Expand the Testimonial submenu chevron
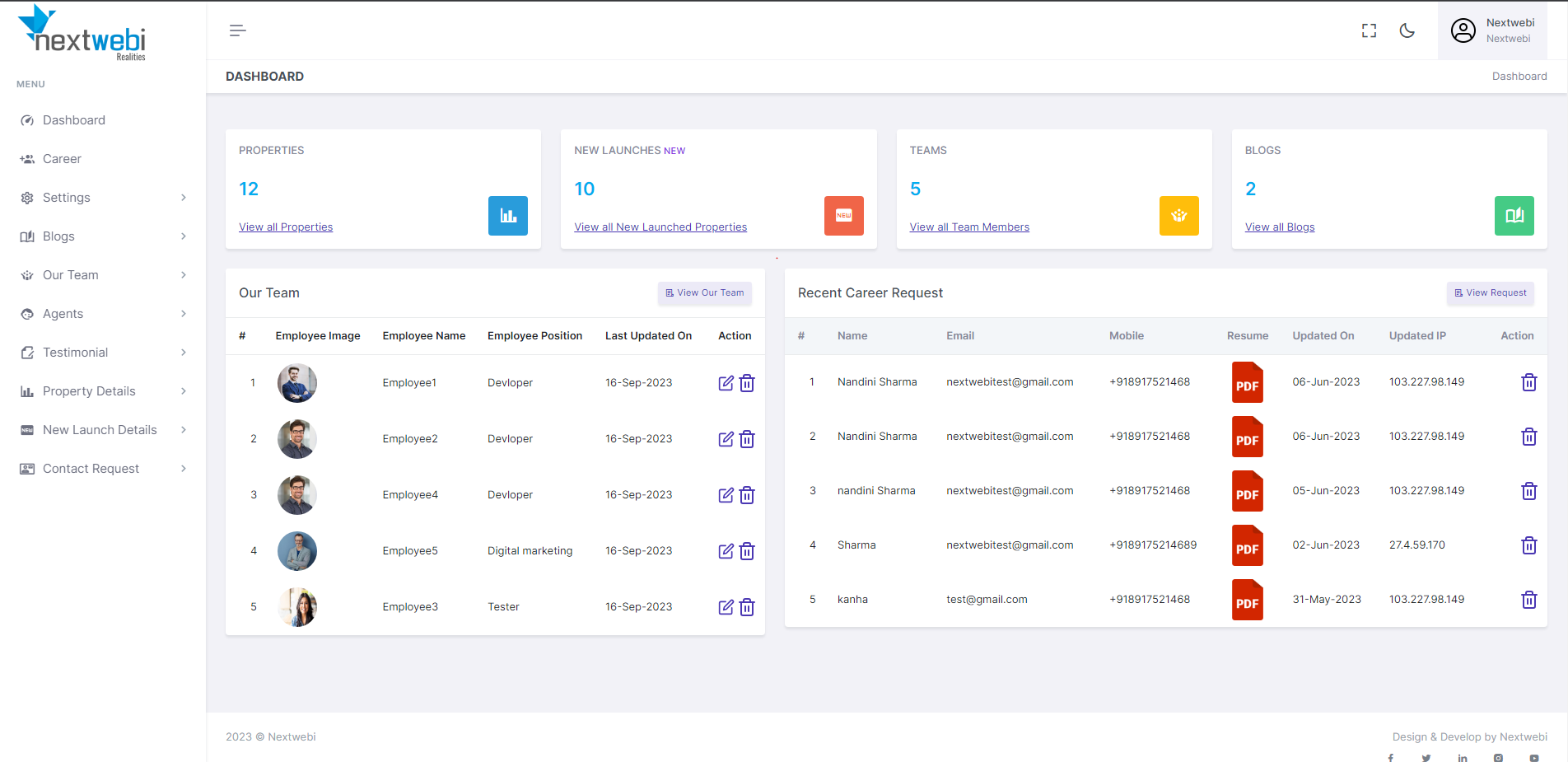 tap(184, 353)
